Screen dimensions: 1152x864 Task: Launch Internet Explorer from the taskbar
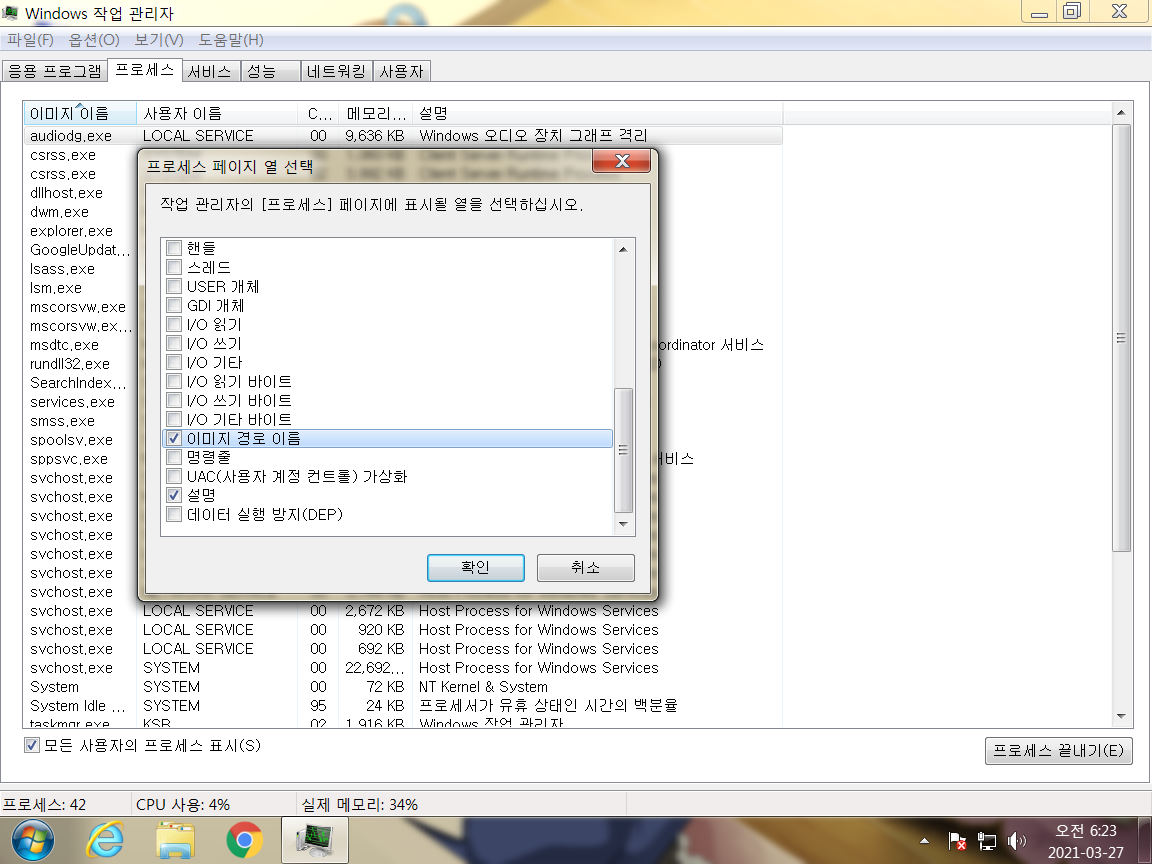[105, 840]
